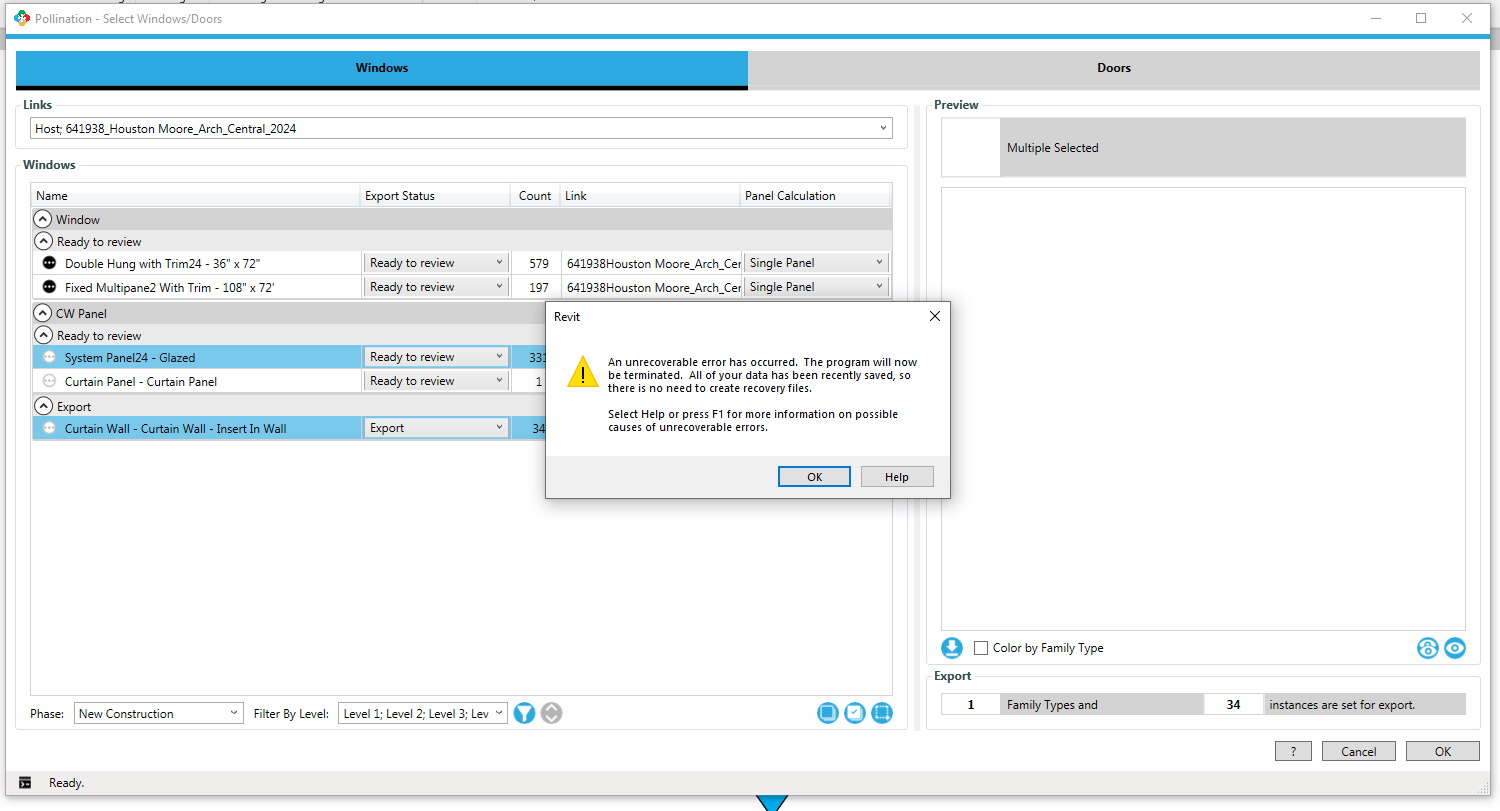Collapse the CW Panel group

pos(43,313)
